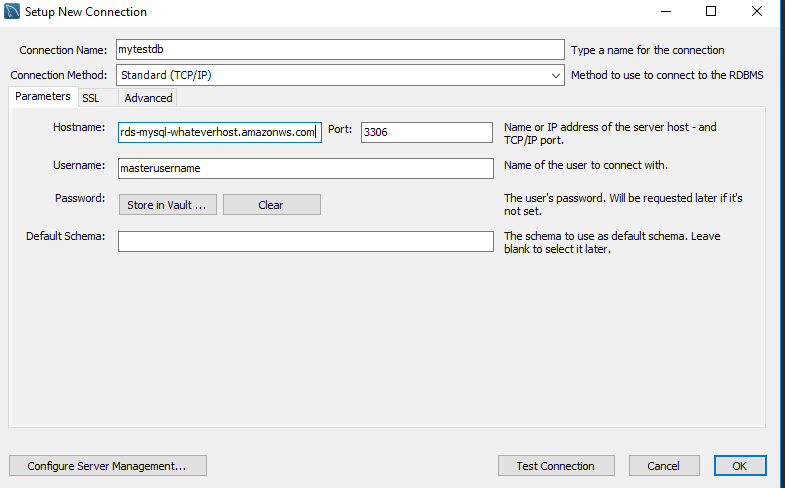Click the empty Default Schema field
The width and height of the screenshot is (785, 488).
pos(305,241)
